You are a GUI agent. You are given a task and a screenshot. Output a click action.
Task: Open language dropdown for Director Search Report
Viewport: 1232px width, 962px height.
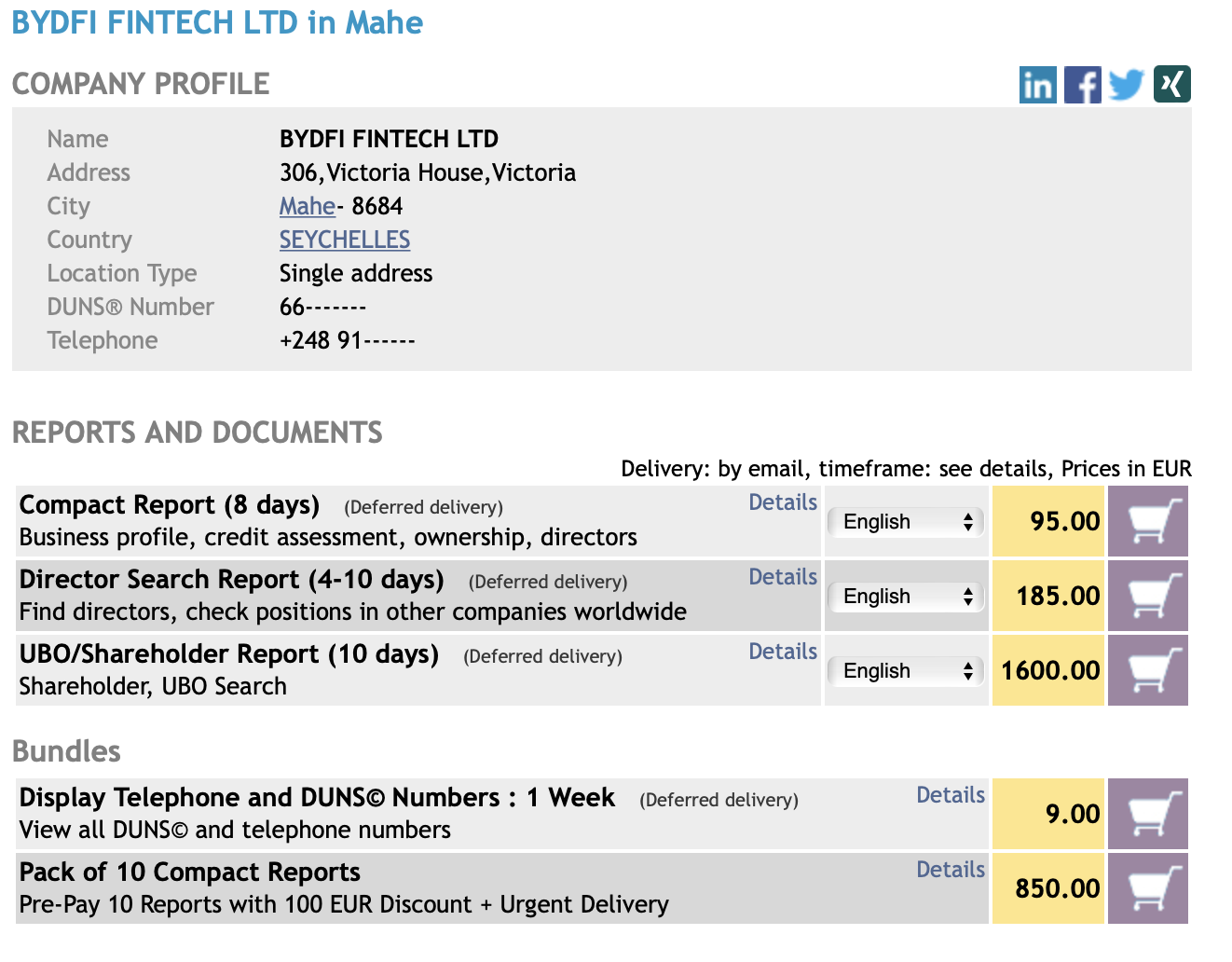(906, 597)
